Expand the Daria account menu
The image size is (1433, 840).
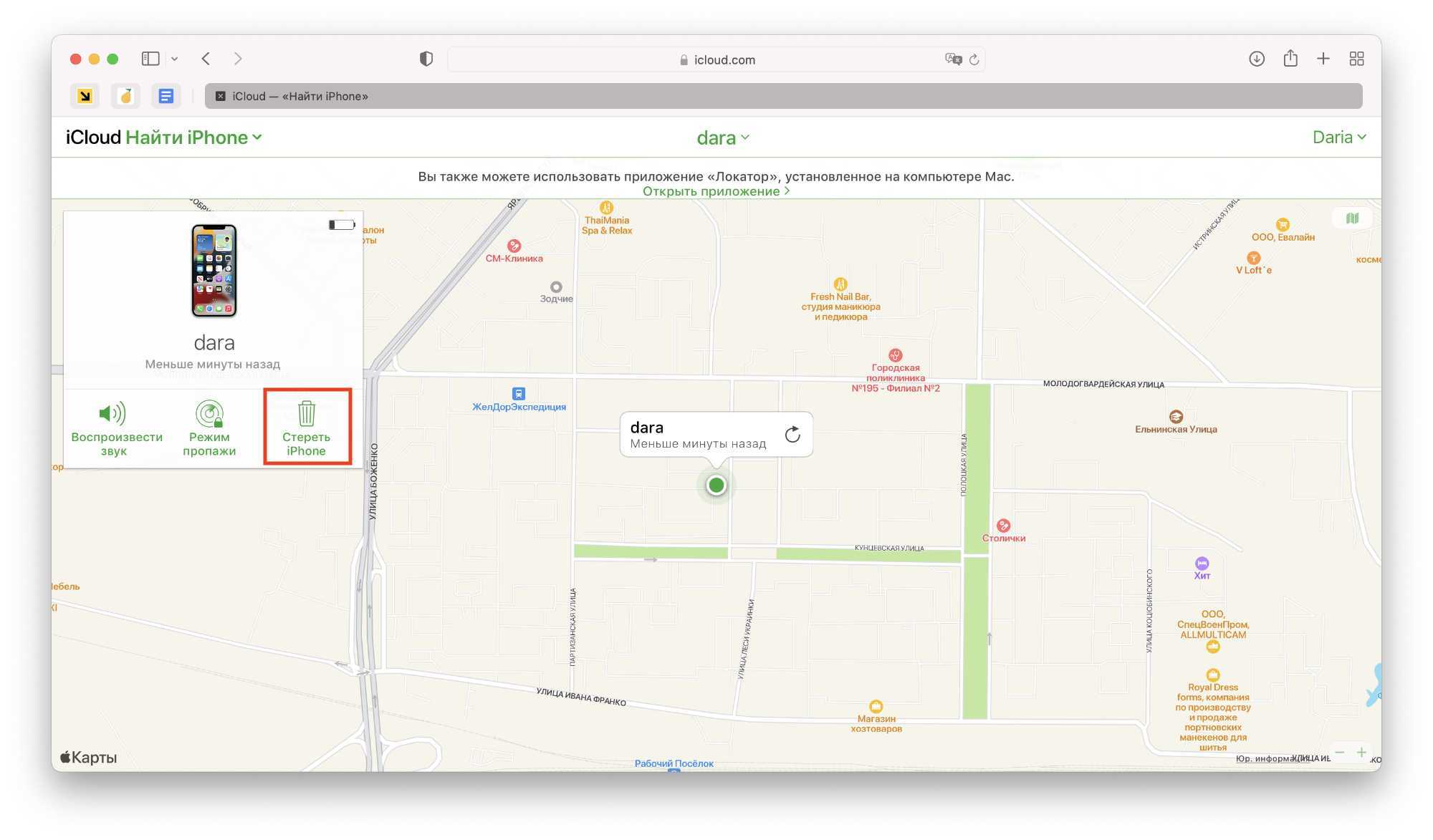coord(1338,137)
